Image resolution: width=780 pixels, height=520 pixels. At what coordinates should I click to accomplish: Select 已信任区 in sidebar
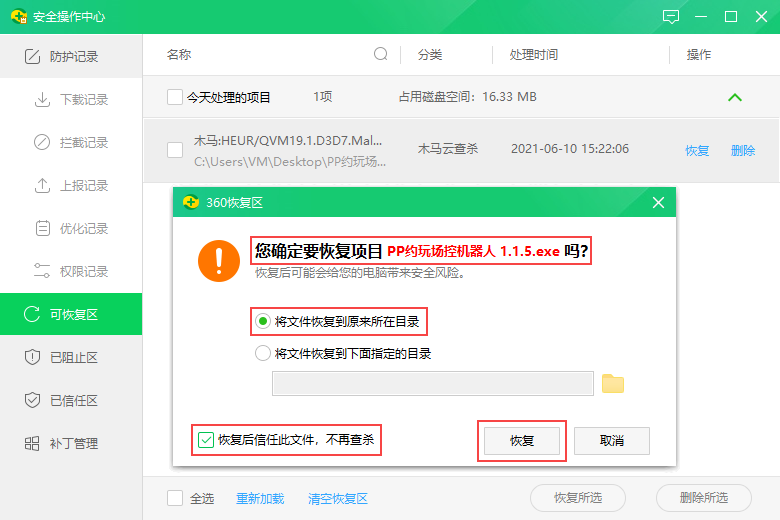pyautogui.click(x=71, y=400)
